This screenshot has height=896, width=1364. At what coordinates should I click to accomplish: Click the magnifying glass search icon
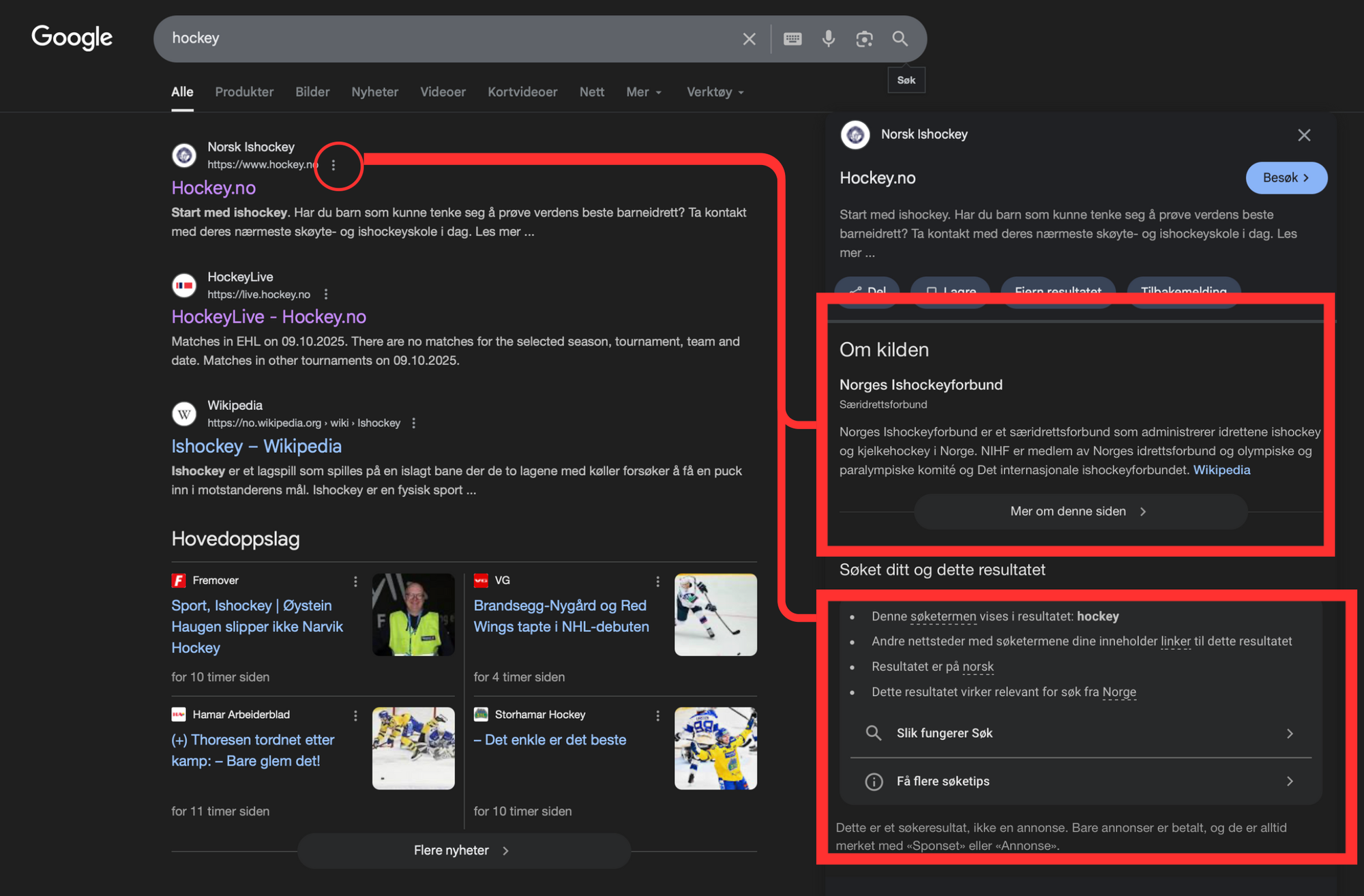(x=900, y=39)
